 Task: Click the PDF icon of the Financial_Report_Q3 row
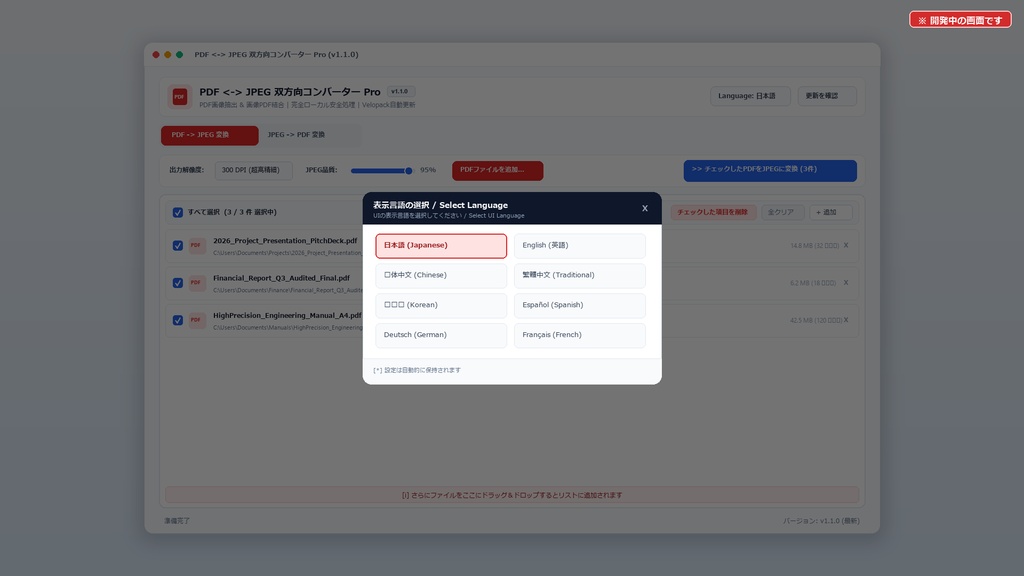tap(197, 283)
